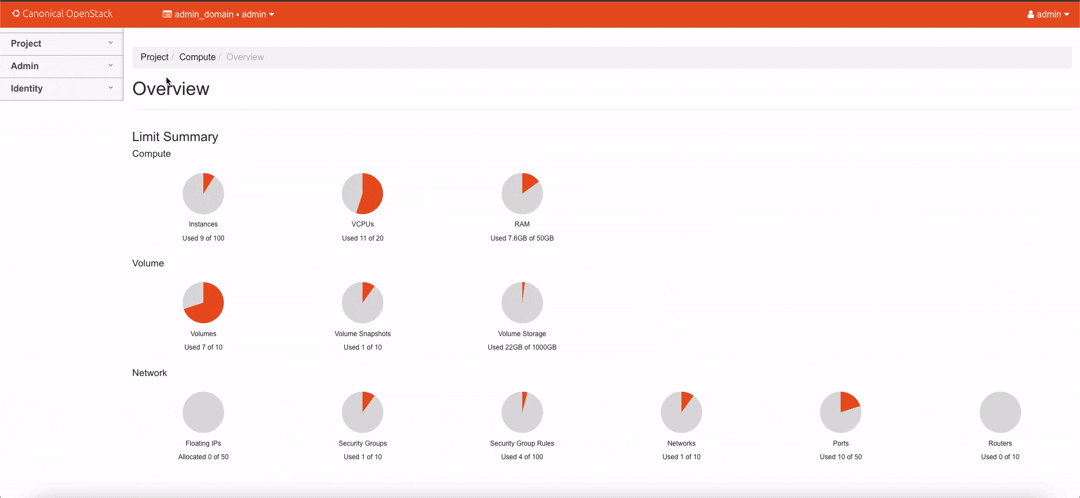Click the RAM usage pie chart
The width and height of the screenshot is (1080, 498).
(522, 194)
